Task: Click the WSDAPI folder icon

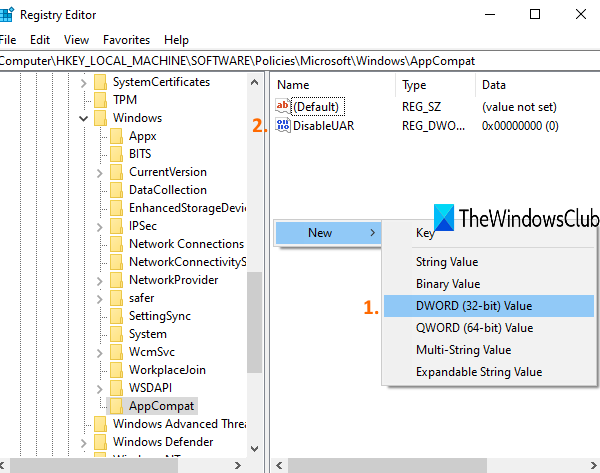Action: [117, 388]
